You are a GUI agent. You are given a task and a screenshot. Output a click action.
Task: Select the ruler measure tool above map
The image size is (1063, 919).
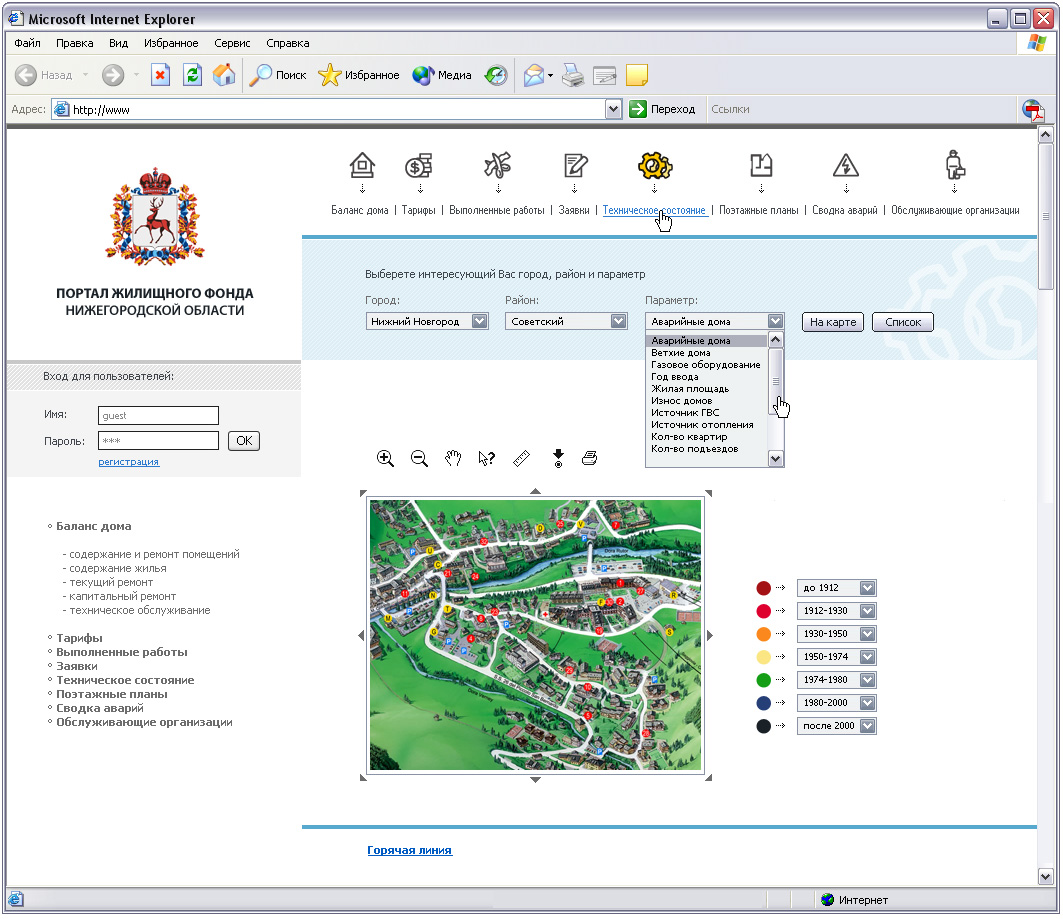(x=521, y=458)
